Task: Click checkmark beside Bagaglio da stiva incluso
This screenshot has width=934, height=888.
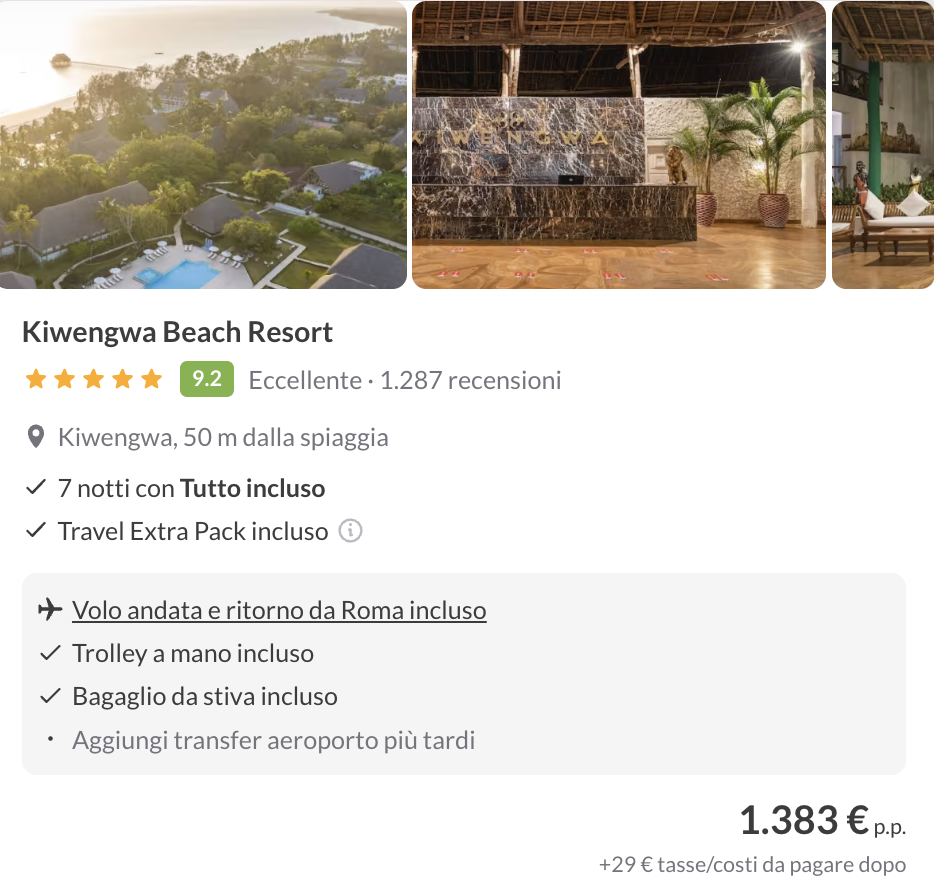Action: point(50,697)
